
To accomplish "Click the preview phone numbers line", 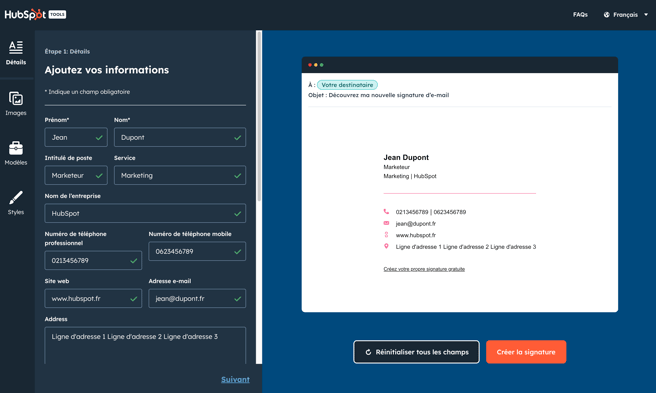I will [430, 212].
